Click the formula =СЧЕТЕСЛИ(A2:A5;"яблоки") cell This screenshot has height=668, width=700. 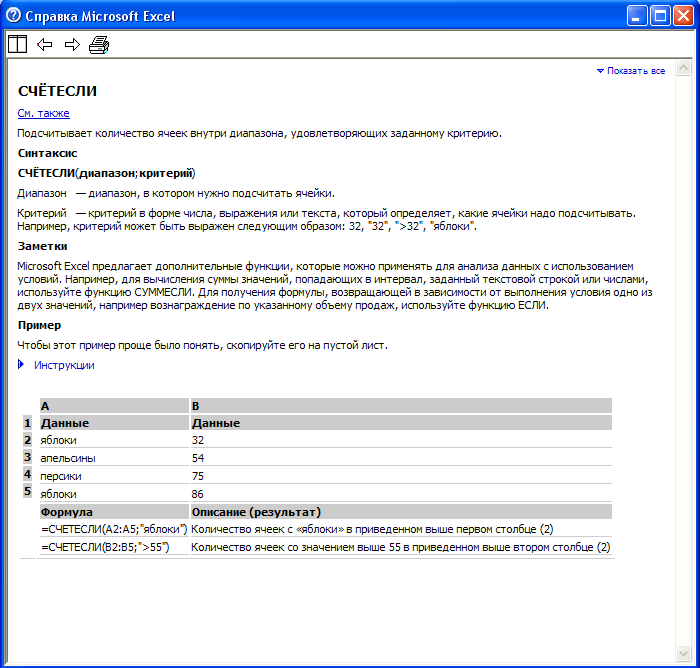113,529
